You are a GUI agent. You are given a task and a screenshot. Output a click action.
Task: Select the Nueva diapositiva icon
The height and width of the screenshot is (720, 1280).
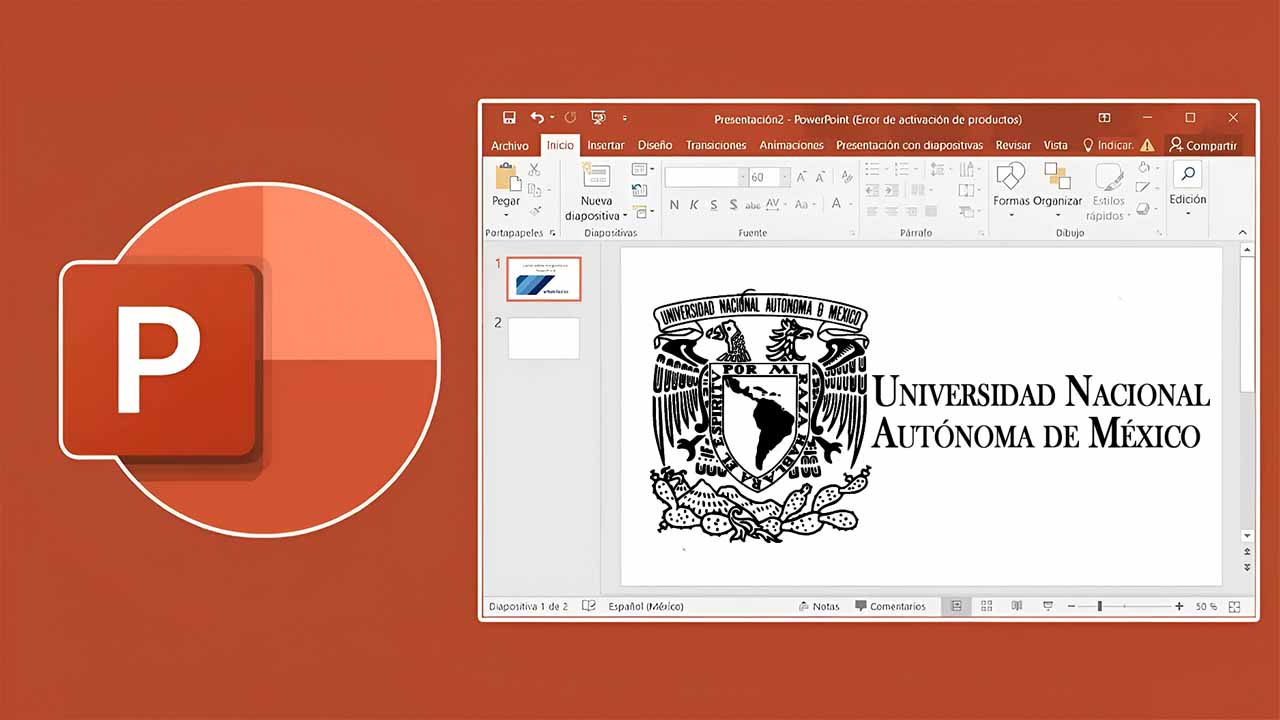click(596, 176)
